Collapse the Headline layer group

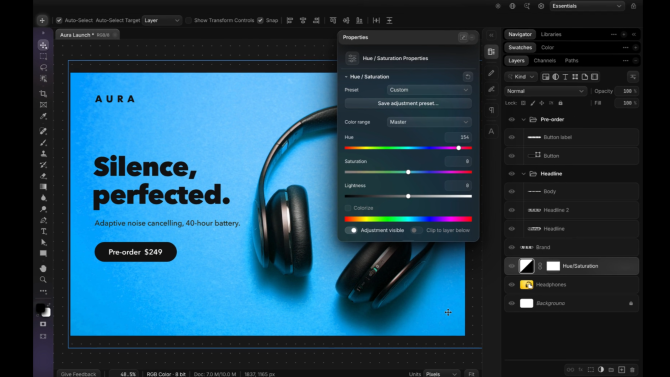coord(523,174)
